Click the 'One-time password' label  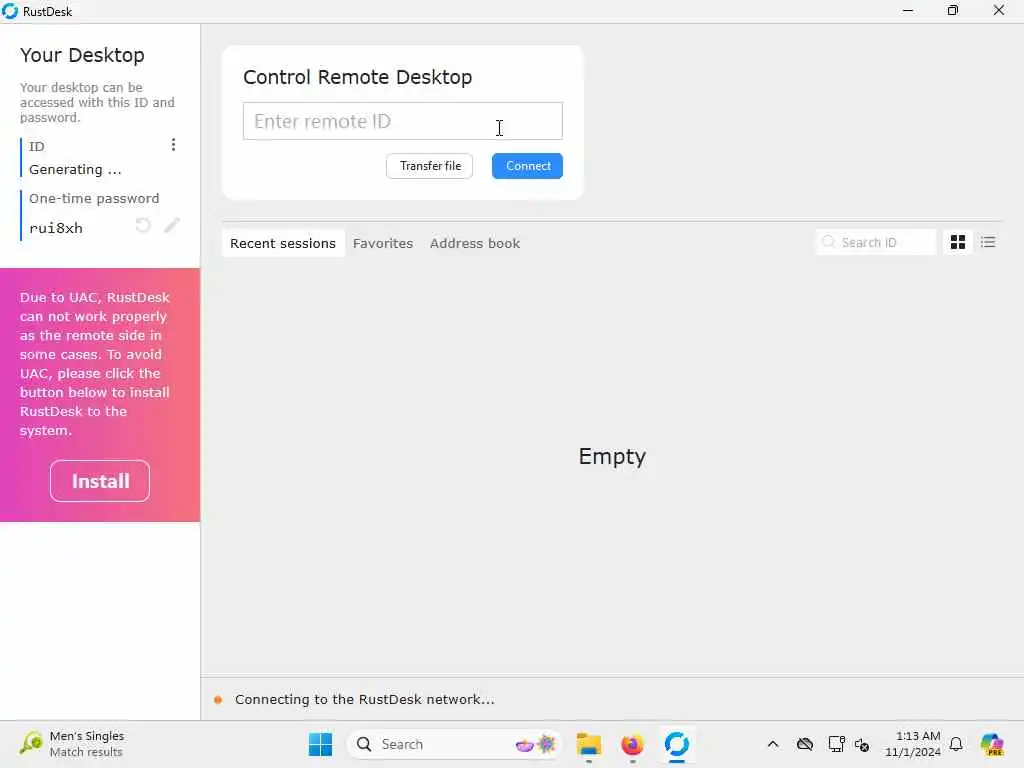coord(94,199)
